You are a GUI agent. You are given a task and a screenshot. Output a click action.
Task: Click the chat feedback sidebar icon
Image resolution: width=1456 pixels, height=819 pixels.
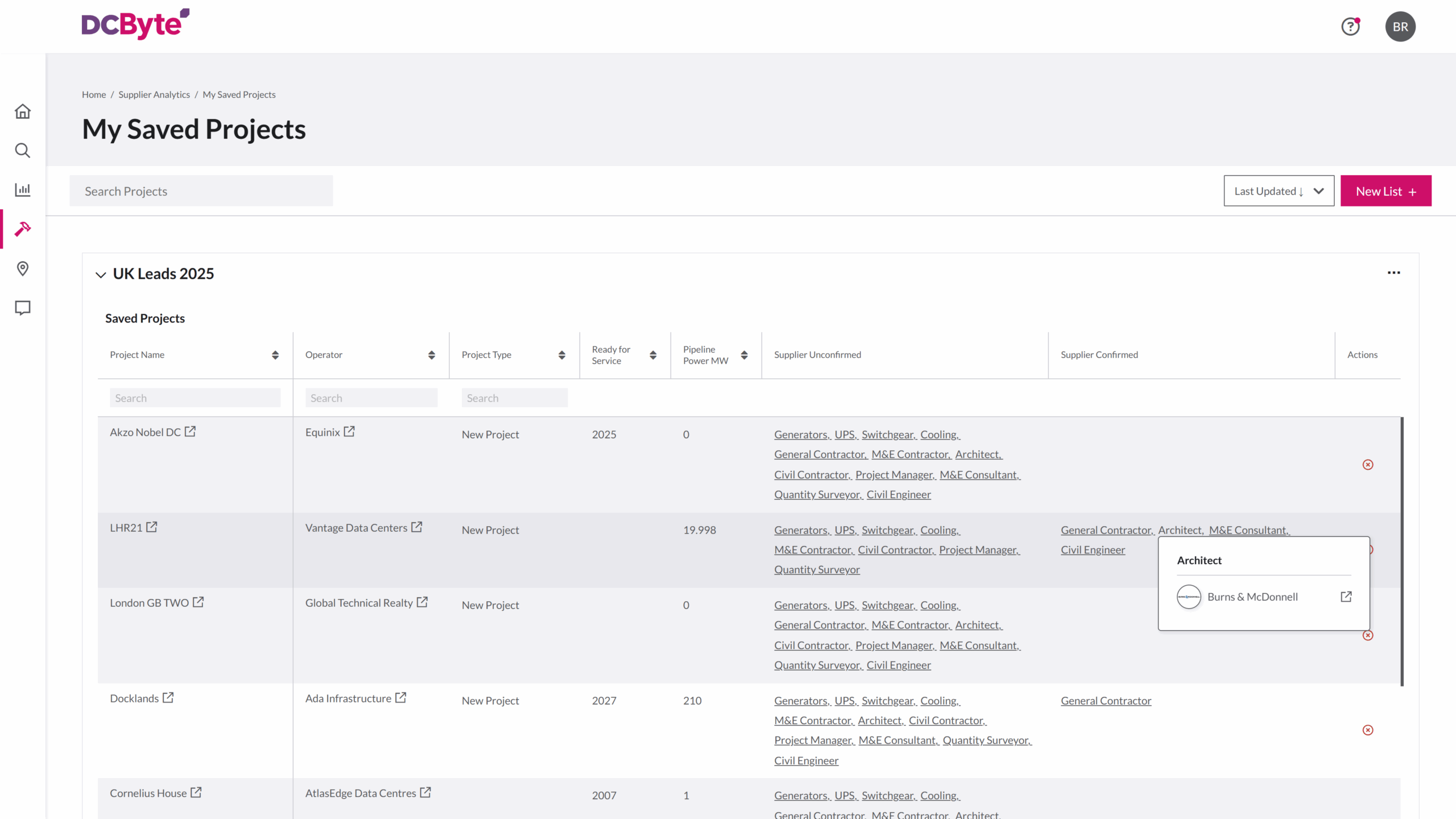[23, 308]
